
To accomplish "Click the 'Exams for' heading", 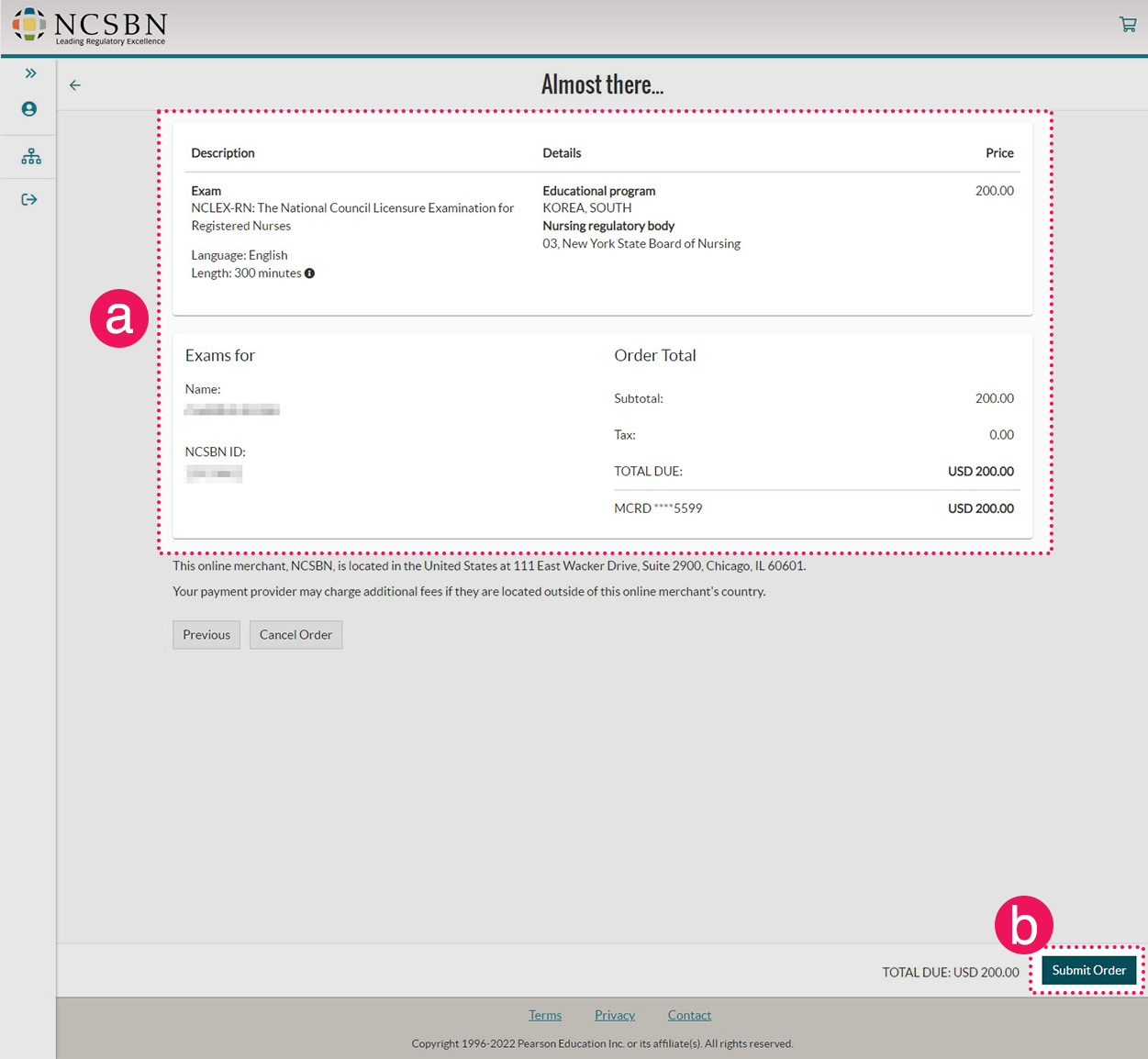I will (220, 355).
